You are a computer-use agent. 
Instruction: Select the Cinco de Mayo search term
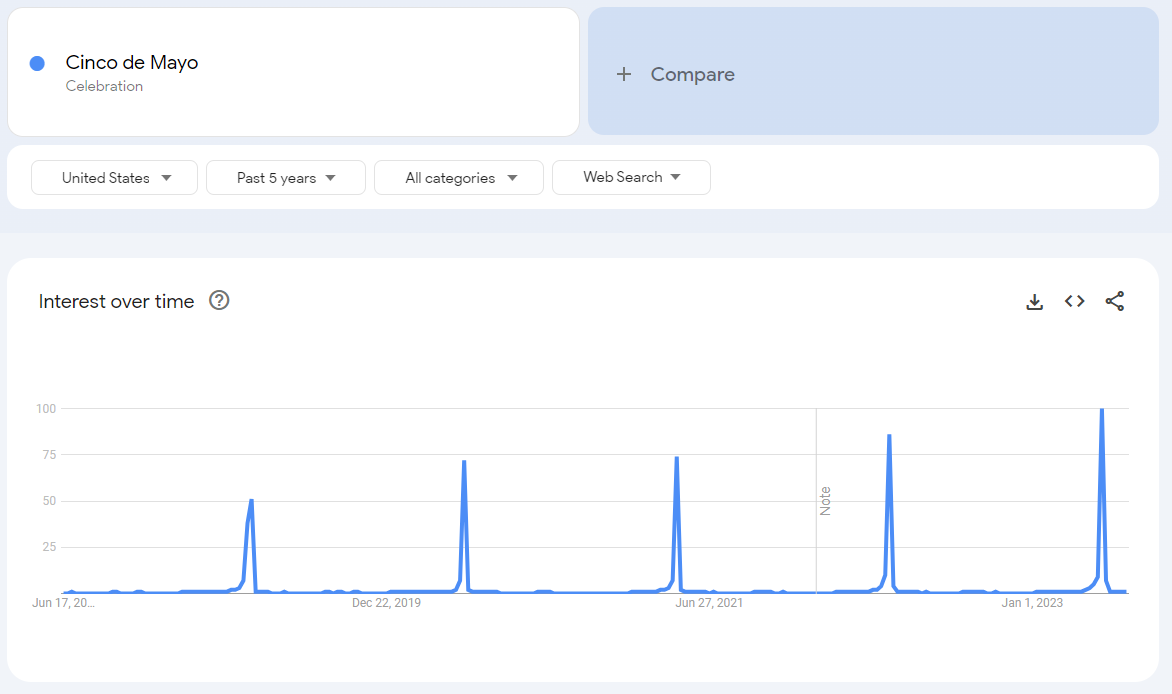point(132,62)
